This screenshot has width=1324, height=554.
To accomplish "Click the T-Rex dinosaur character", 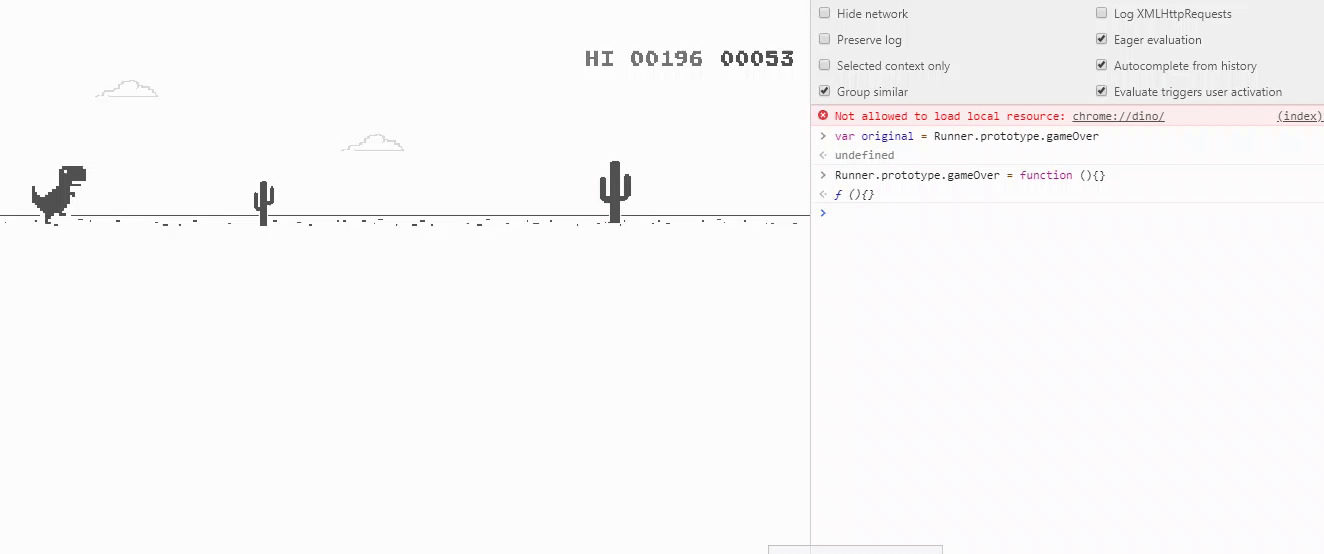I will click(59, 194).
